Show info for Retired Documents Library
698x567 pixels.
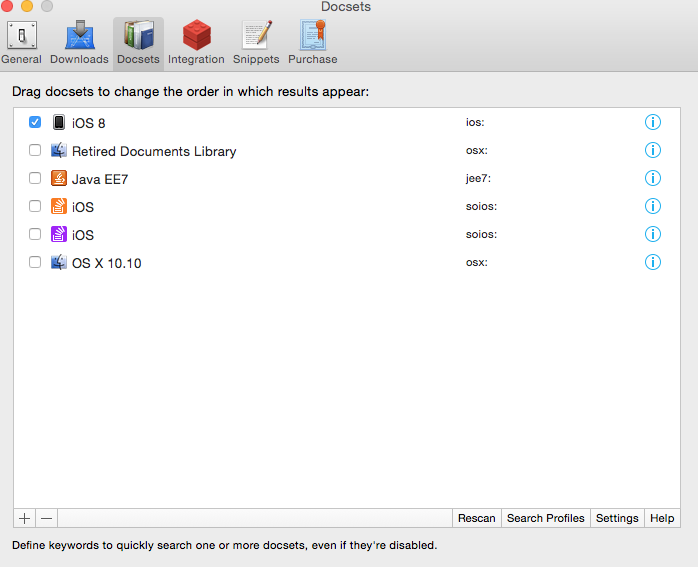[x=653, y=150]
